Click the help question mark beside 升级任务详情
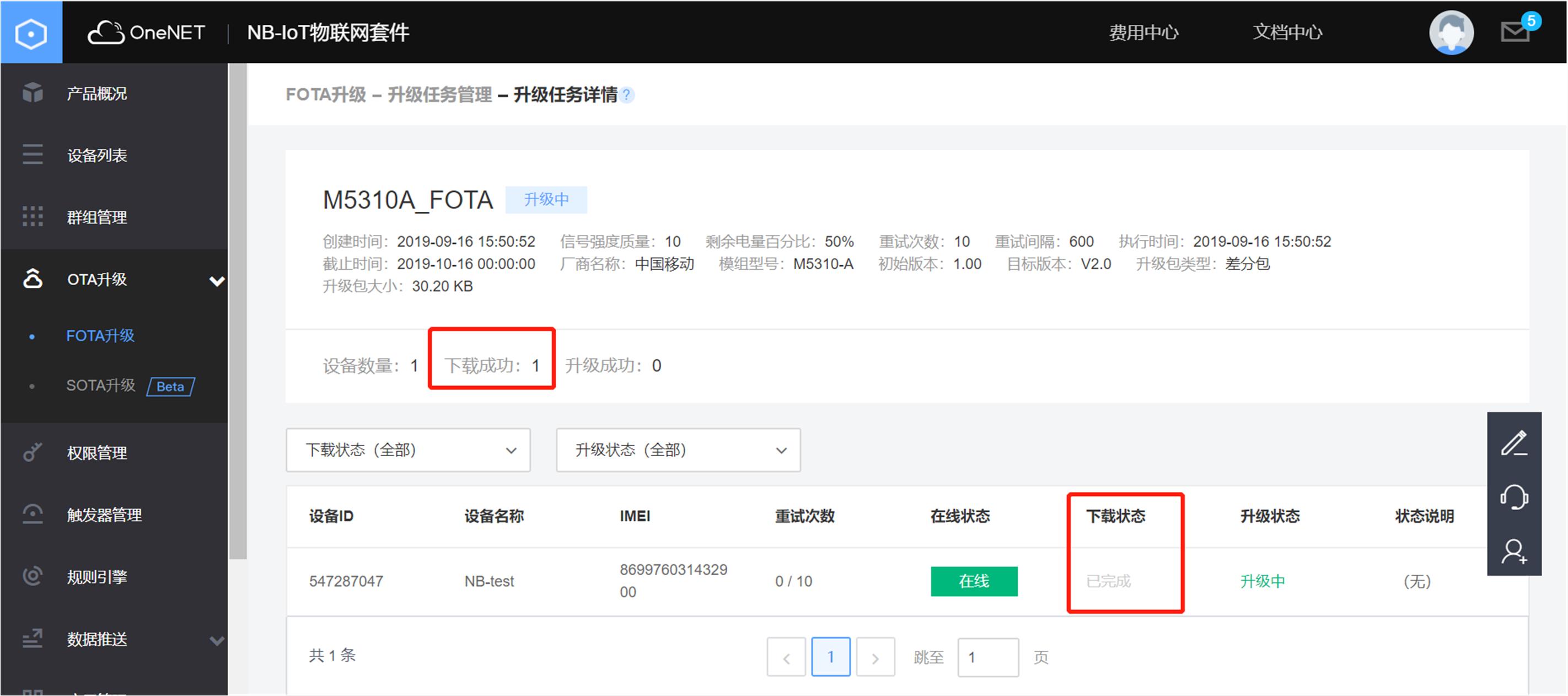Image resolution: width=1568 pixels, height=696 pixels. (626, 95)
